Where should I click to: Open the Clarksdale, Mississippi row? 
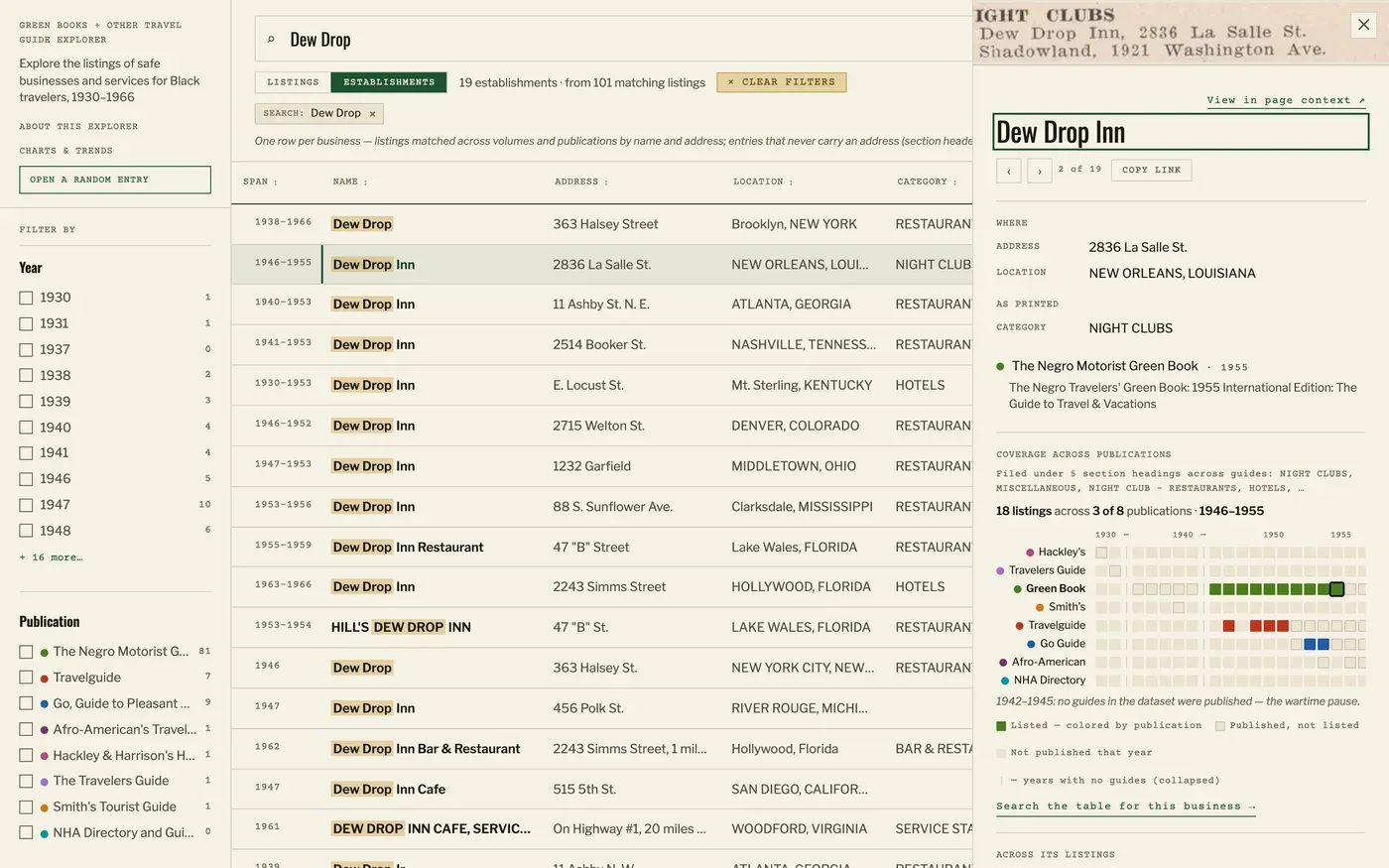(602, 507)
